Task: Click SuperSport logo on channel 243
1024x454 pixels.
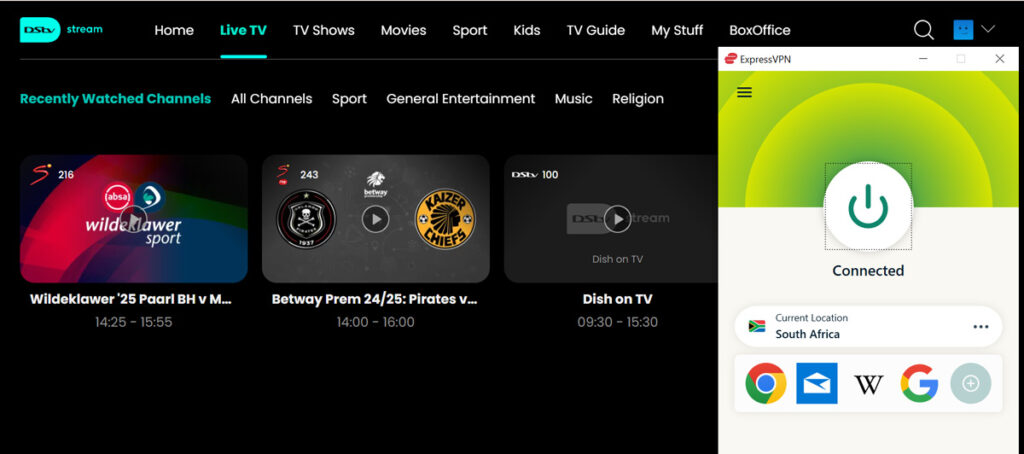Action: (x=283, y=174)
